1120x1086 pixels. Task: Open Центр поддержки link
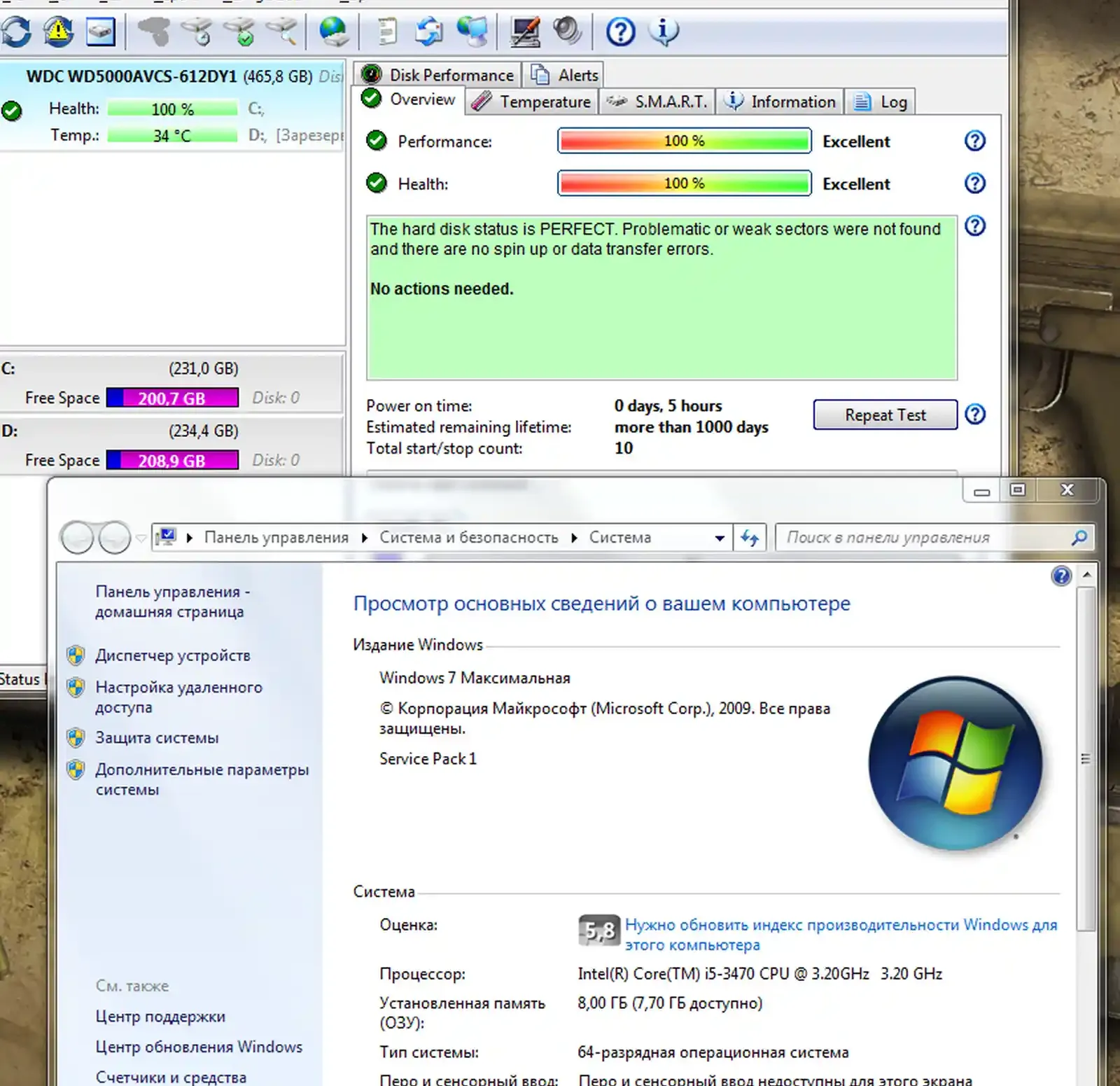coord(160,1016)
